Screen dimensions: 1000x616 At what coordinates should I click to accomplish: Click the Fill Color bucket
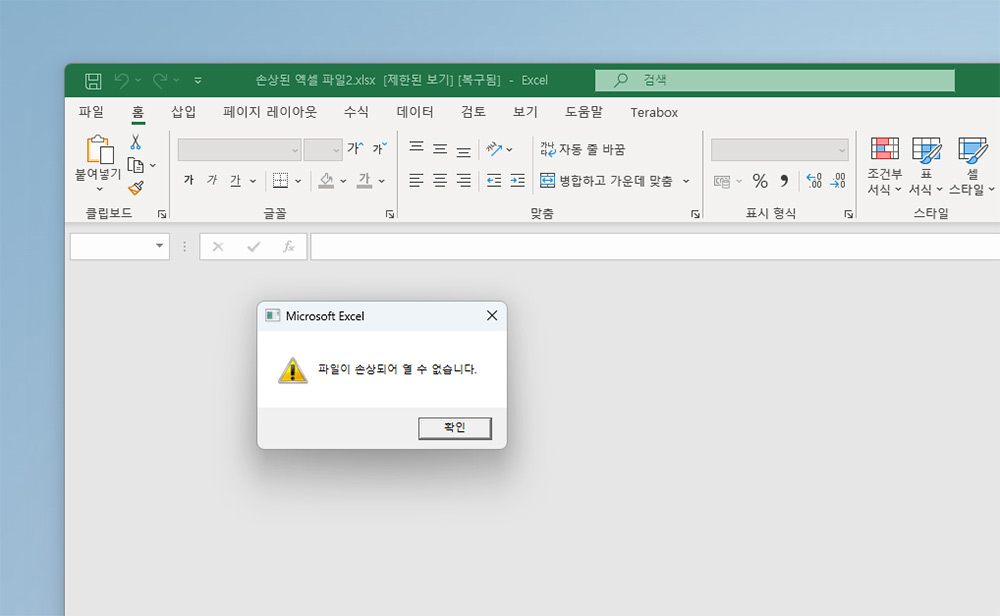(326, 180)
